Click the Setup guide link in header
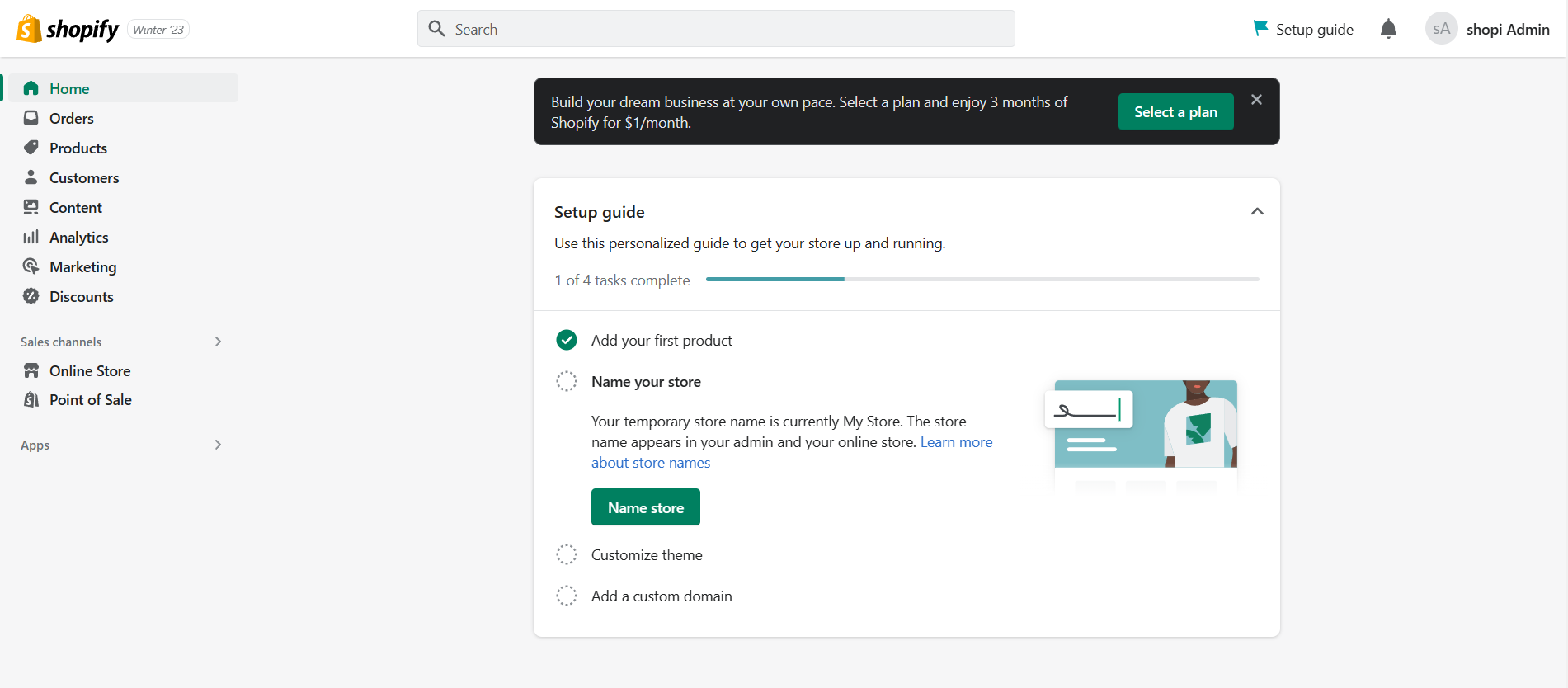The width and height of the screenshot is (1568, 688). pyautogui.click(x=1303, y=29)
